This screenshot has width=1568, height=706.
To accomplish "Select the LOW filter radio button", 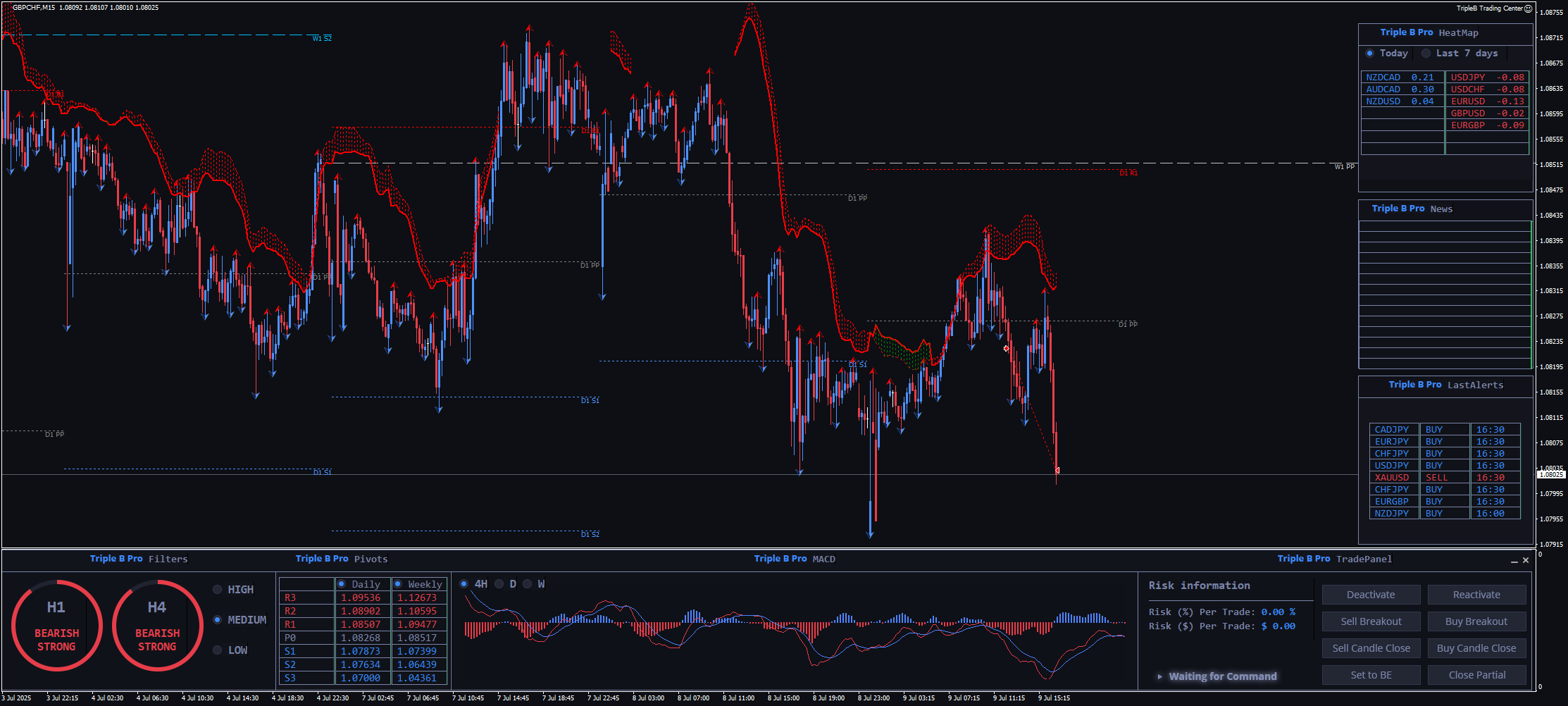I will 218,650.
